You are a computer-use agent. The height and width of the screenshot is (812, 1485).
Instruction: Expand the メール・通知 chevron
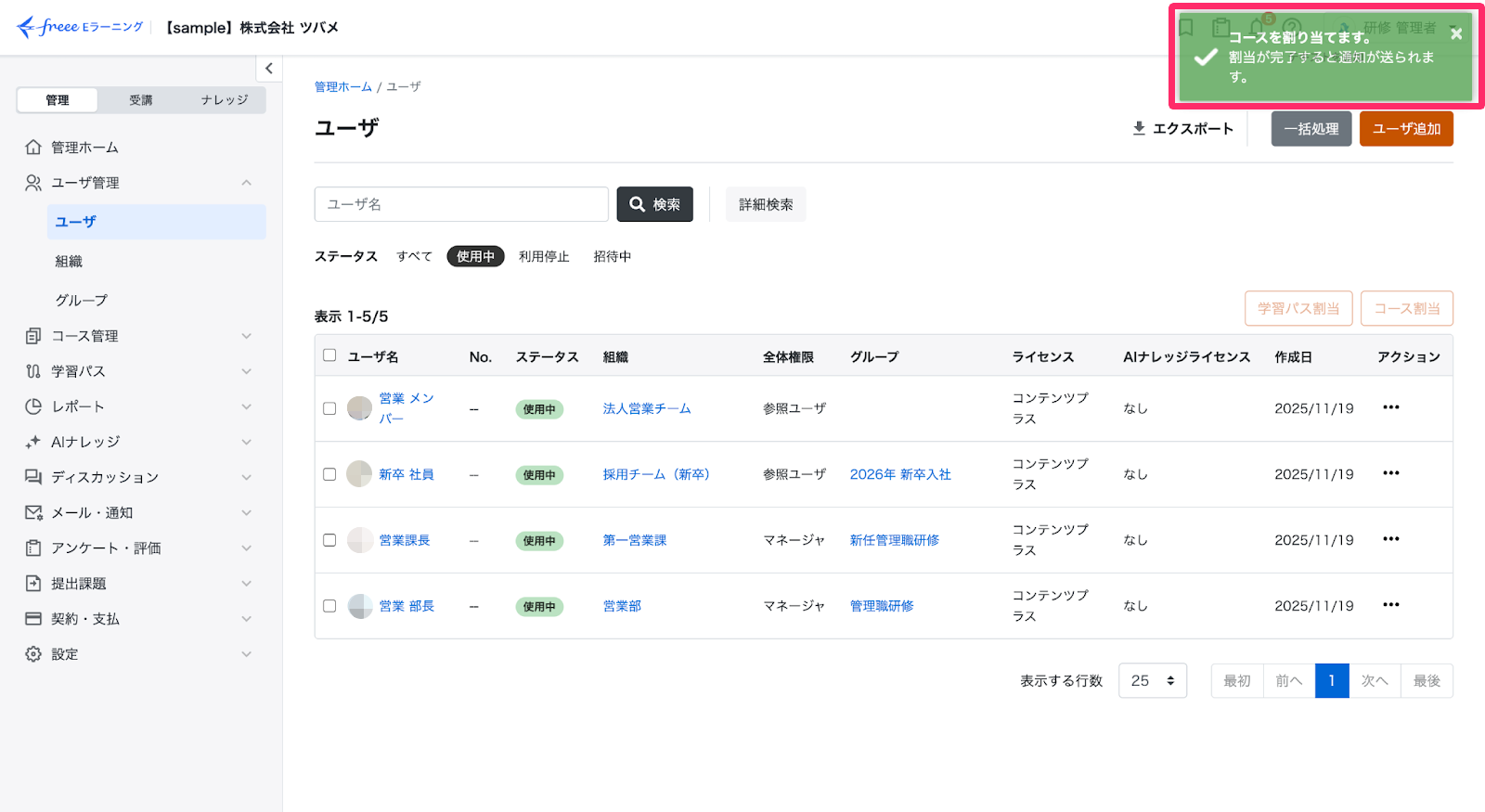[247, 512]
